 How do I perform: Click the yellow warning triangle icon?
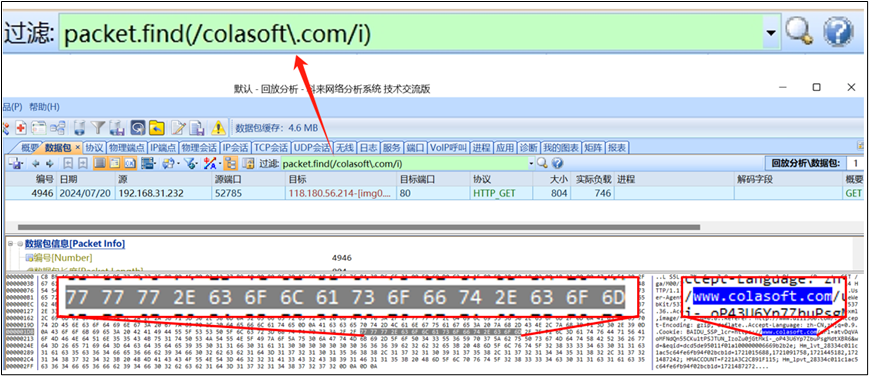[x=218, y=128]
